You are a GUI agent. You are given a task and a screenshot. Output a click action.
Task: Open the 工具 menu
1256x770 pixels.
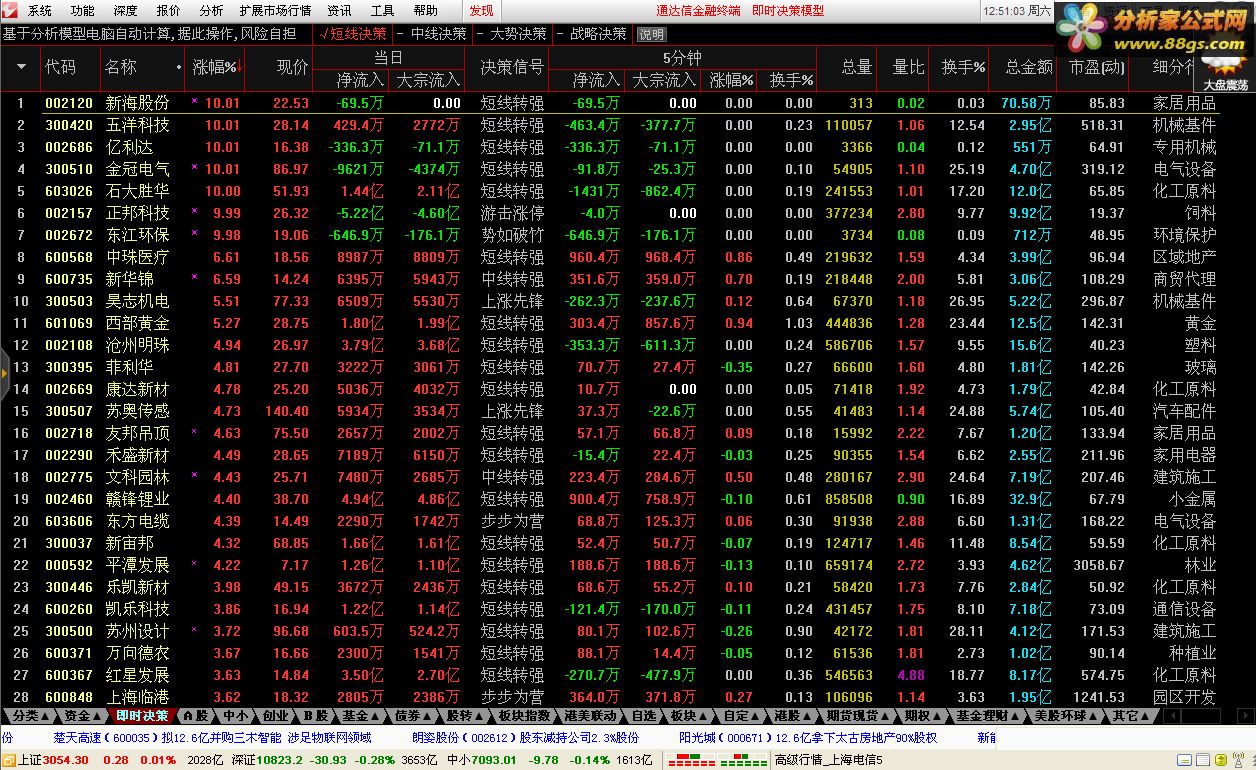[382, 11]
